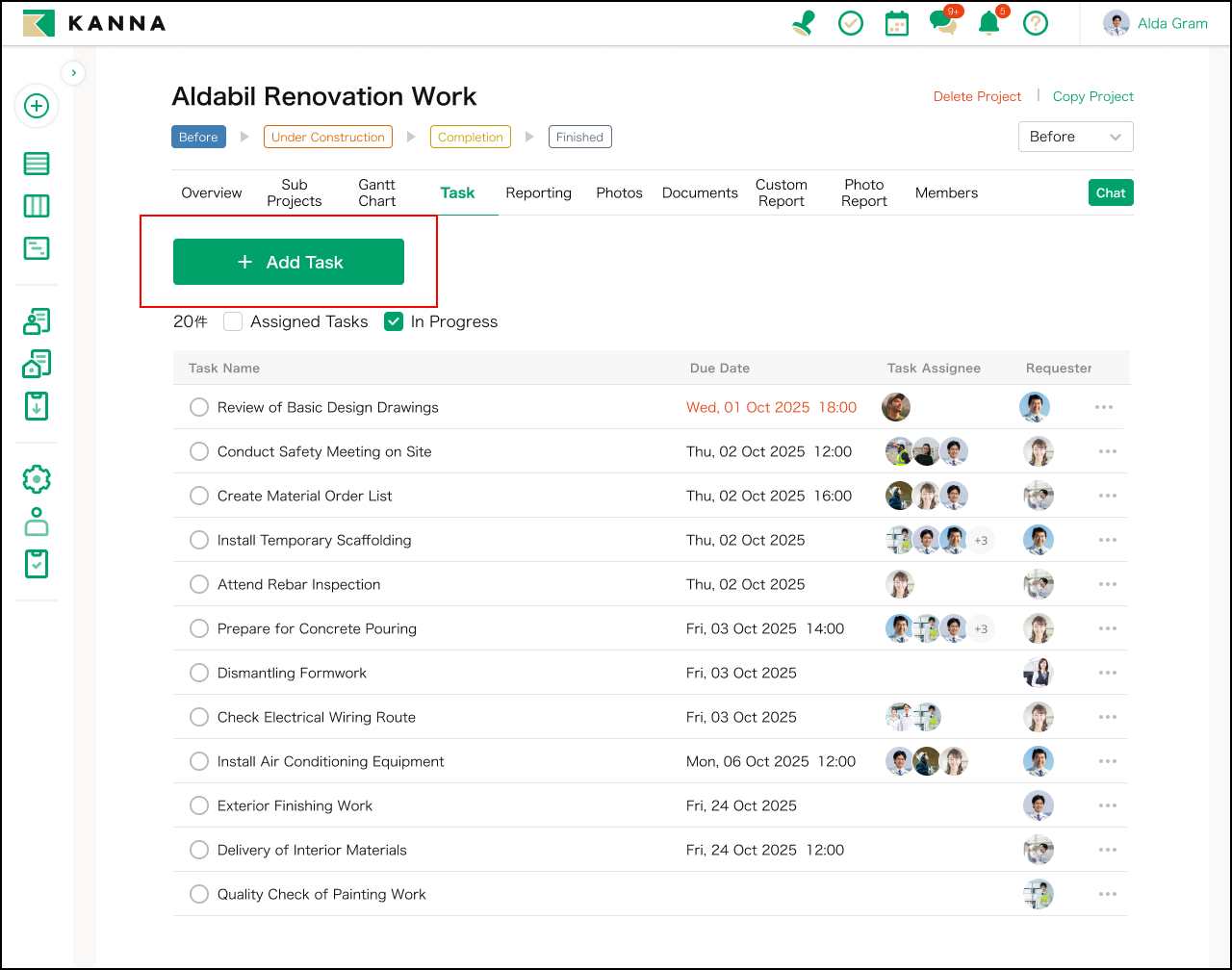Uncheck the In Progress filter
The width and height of the screenshot is (1232, 970).
coord(394,321)
